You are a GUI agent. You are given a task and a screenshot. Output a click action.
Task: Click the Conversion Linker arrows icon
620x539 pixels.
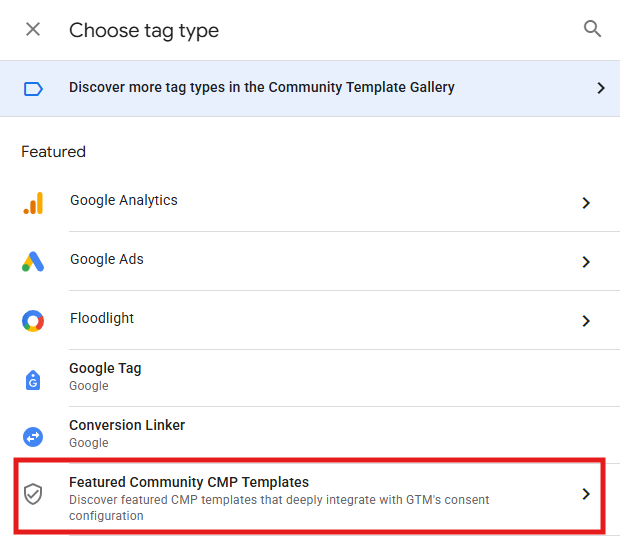pos(33,437)
